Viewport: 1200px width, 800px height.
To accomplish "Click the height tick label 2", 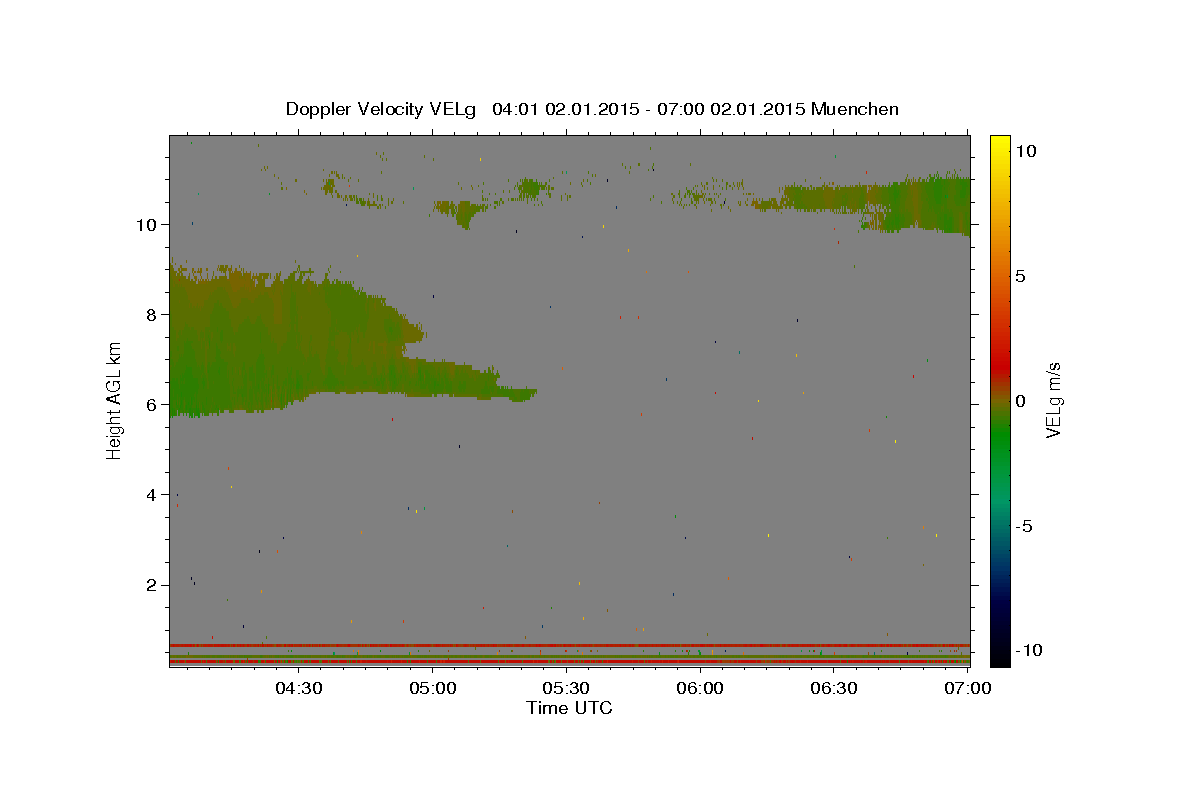I will tap(153, 585).
